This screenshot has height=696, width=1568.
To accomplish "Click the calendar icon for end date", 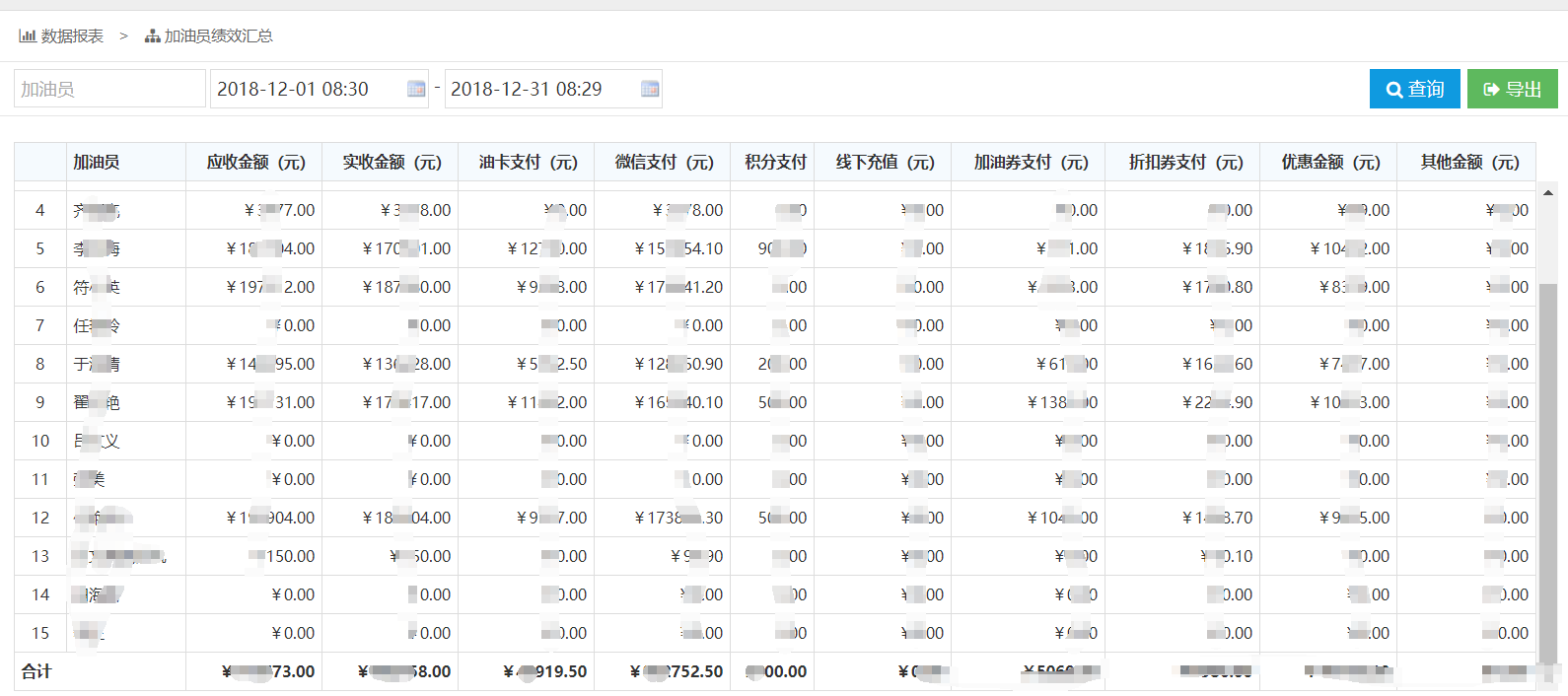I will click(x=650, y=89).
